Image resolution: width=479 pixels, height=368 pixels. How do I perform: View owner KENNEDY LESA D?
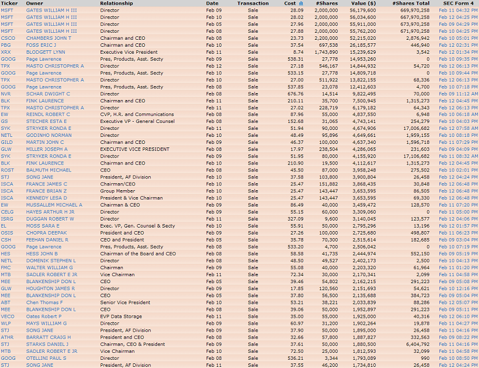(x=46, y=198)
